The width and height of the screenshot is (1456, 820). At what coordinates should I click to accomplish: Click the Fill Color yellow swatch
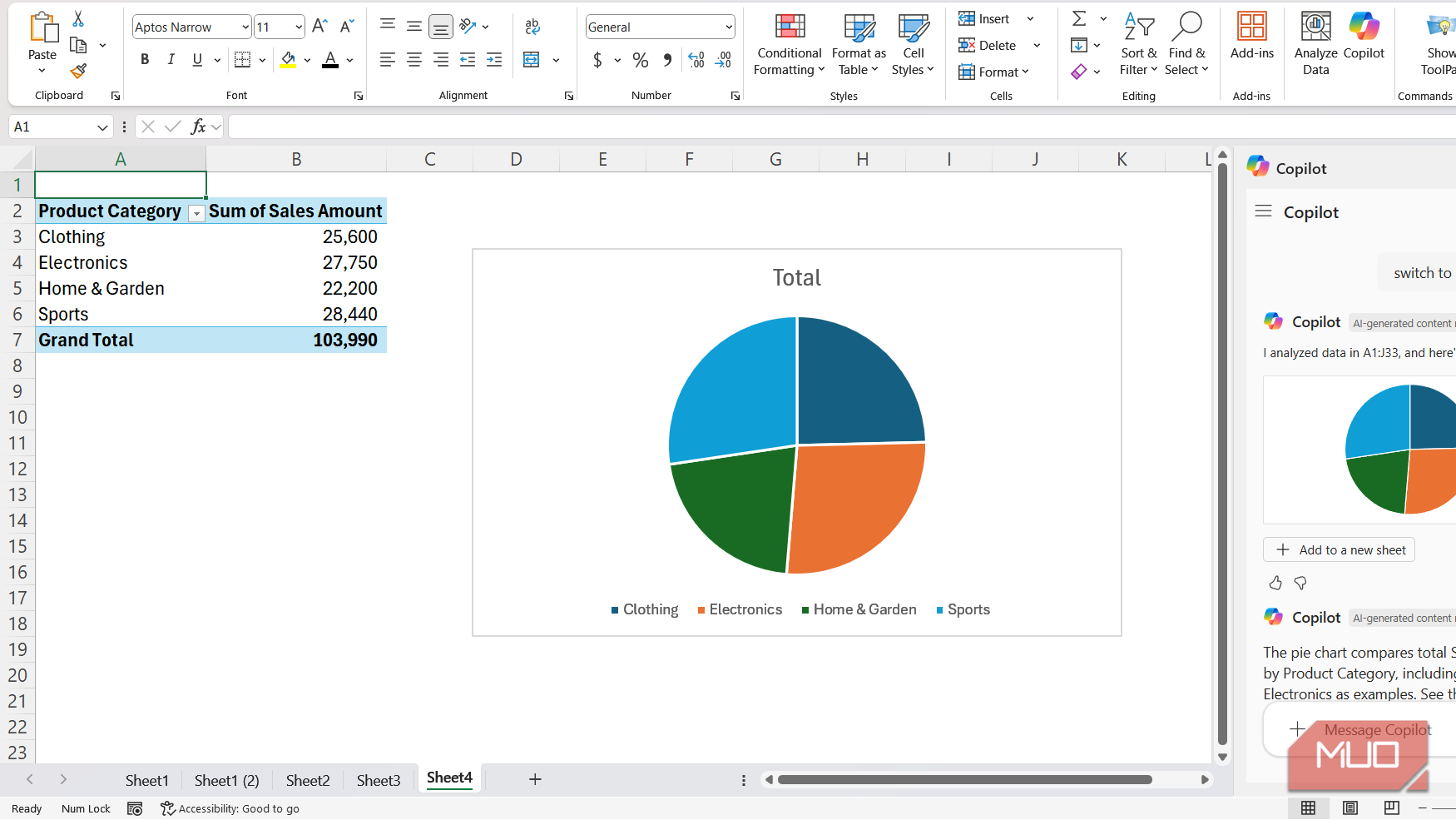[x=288, y=59]
